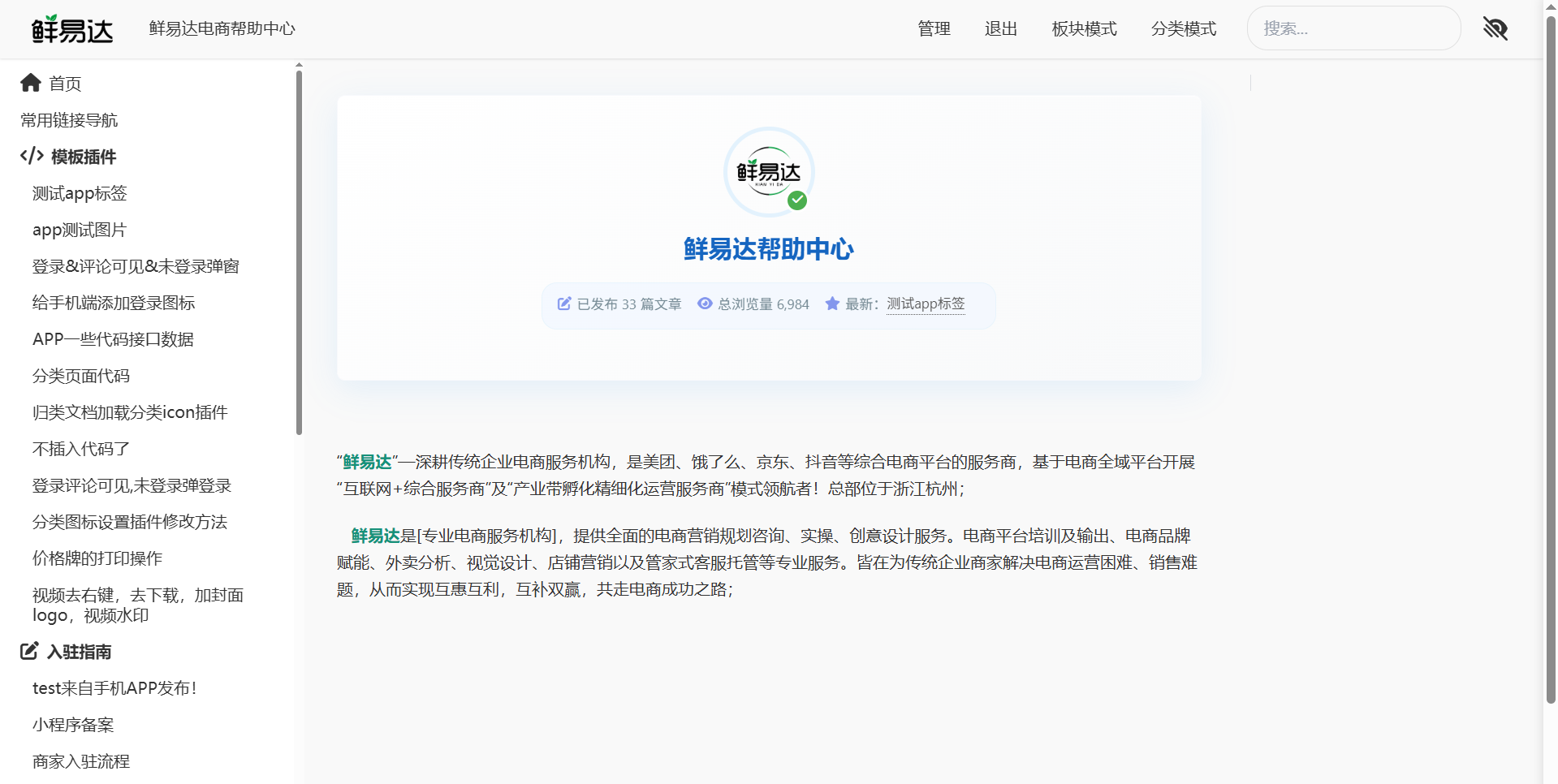The height and width of the screenshot is (784, 1558).
Task: Open the latest article link 测试app标签
Action: (926, 304)
